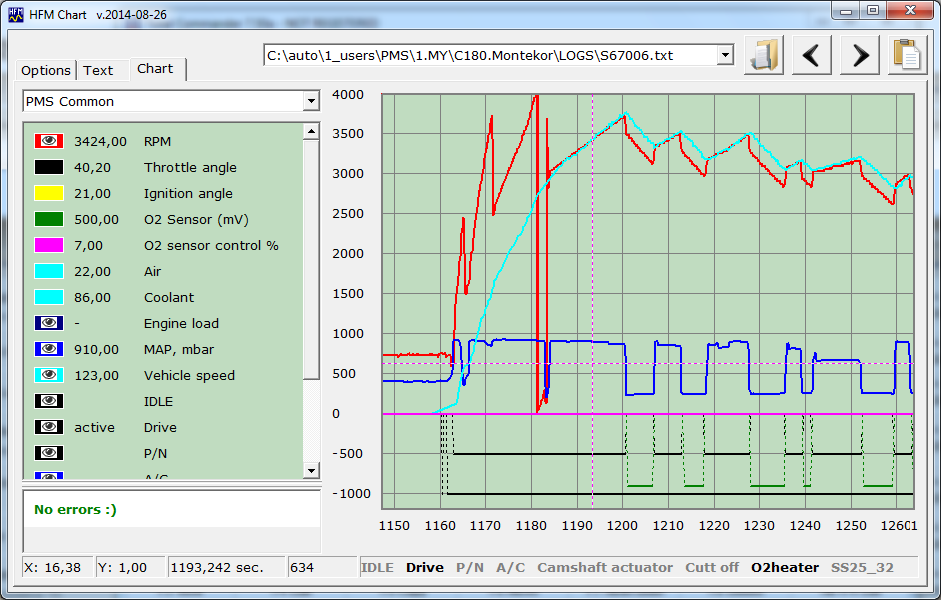The height and width of the screenshot is (600, 941).
Task: Switch to the Options tab
Action: [46, 71]
